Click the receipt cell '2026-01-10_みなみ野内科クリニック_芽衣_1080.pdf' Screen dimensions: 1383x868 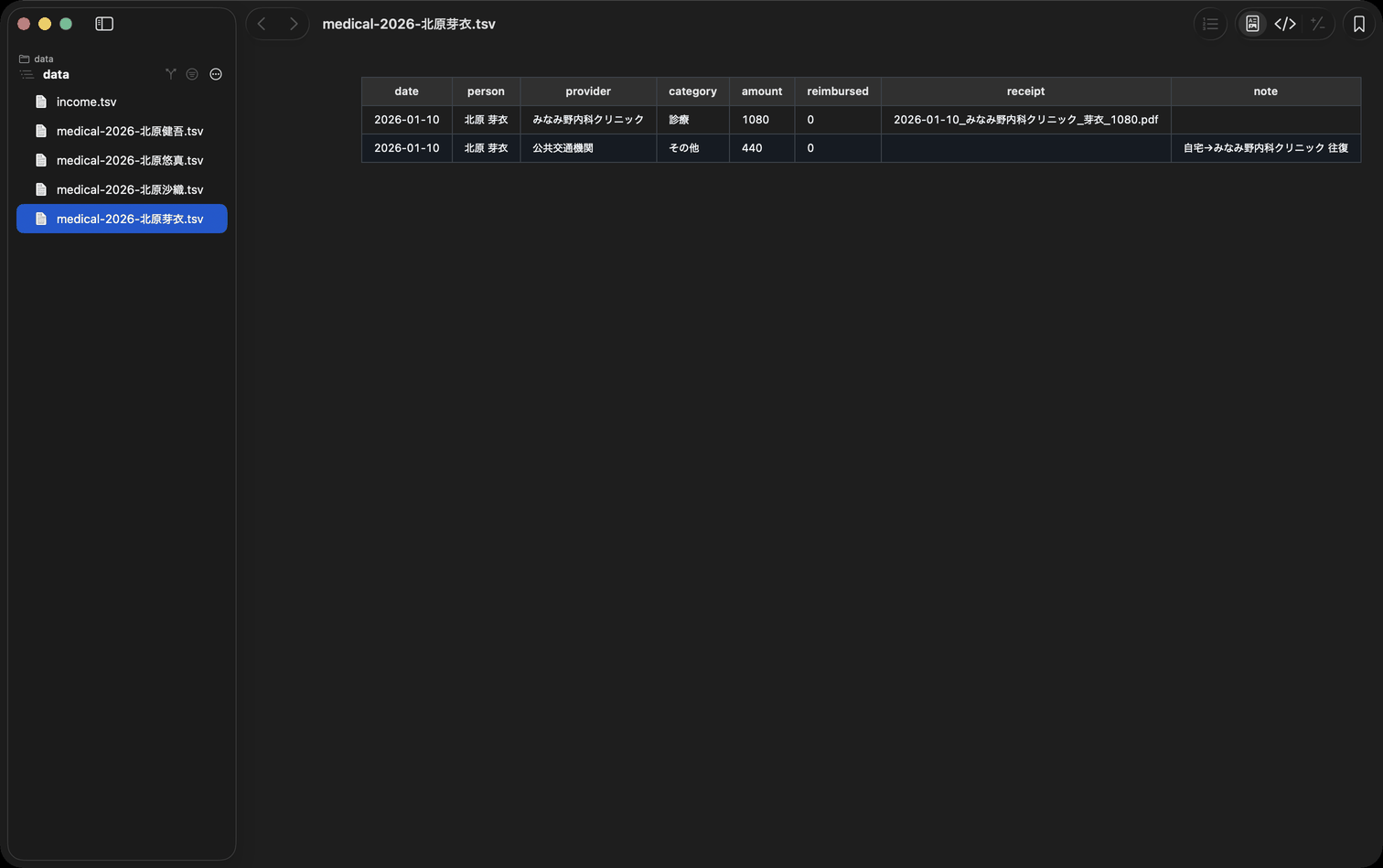pyautogui.click(x=1026, y=120)
